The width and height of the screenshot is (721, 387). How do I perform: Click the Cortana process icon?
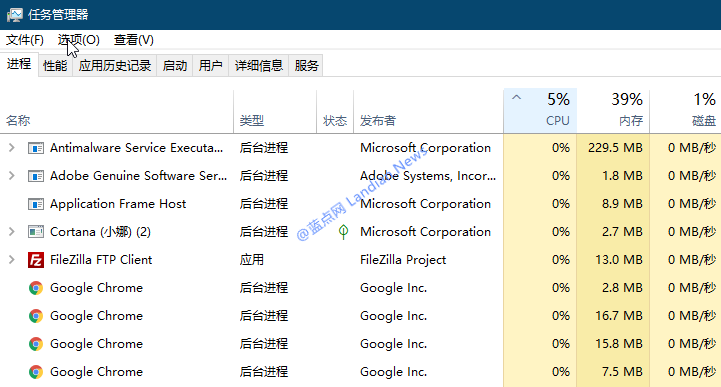[36, 232]
